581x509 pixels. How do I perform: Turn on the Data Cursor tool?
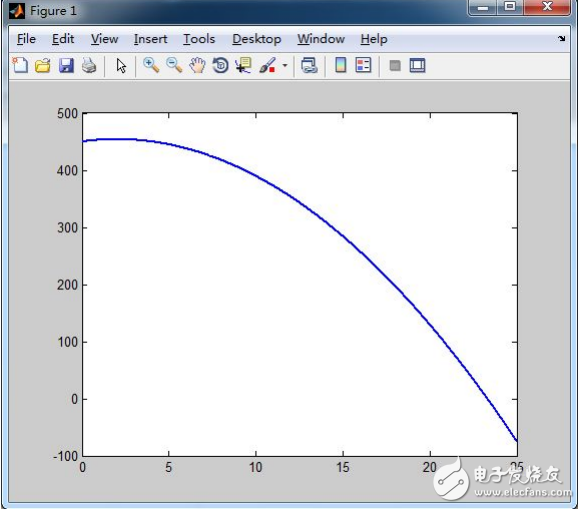(x=243, y=66)
